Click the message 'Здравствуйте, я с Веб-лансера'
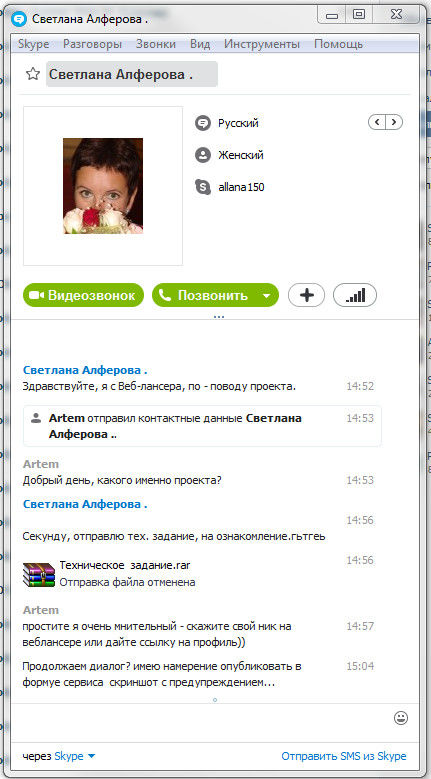Screen dimensions: 431x779 point(159,386)
